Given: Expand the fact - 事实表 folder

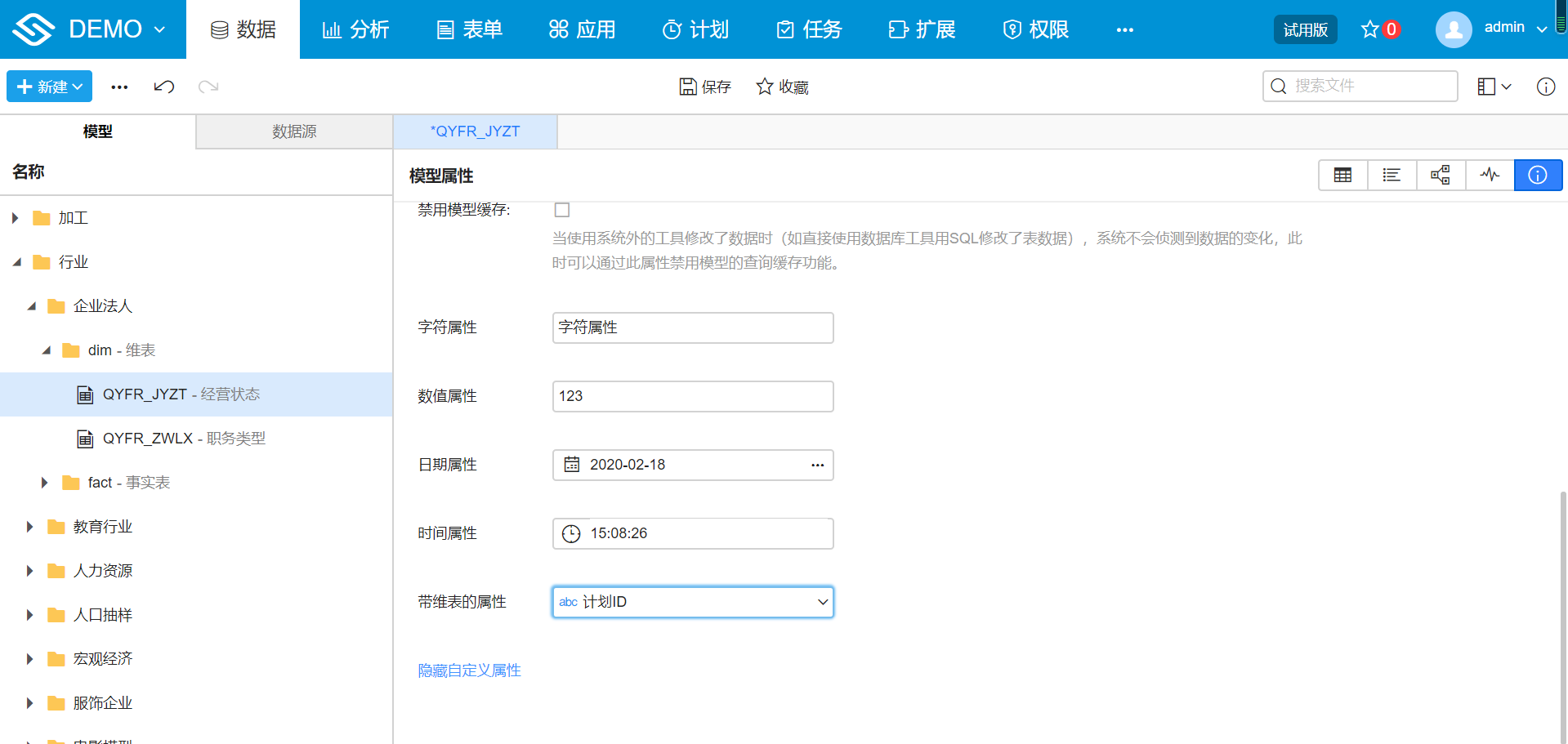Looking at the screenshot, I should pyautogui.click(x=44, y=482).
